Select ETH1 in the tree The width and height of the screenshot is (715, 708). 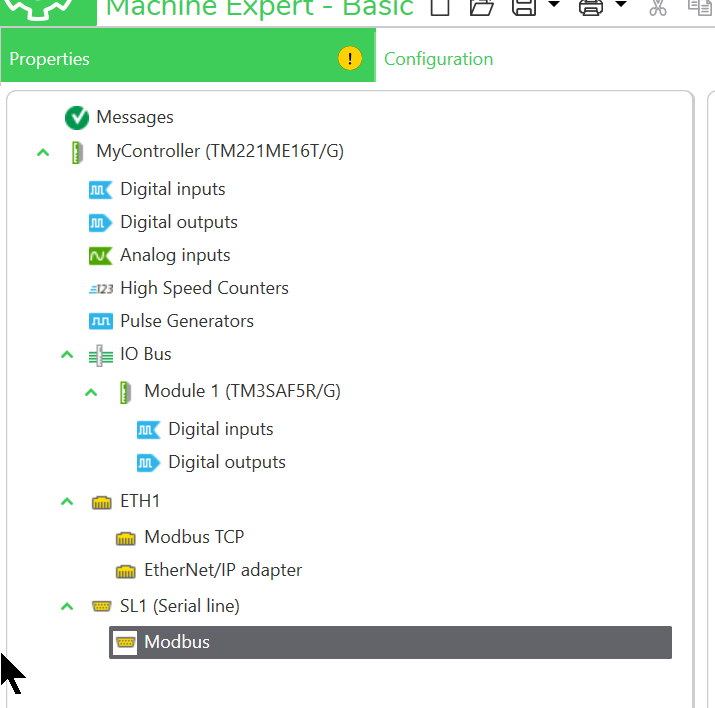click(x=140, y=501)
